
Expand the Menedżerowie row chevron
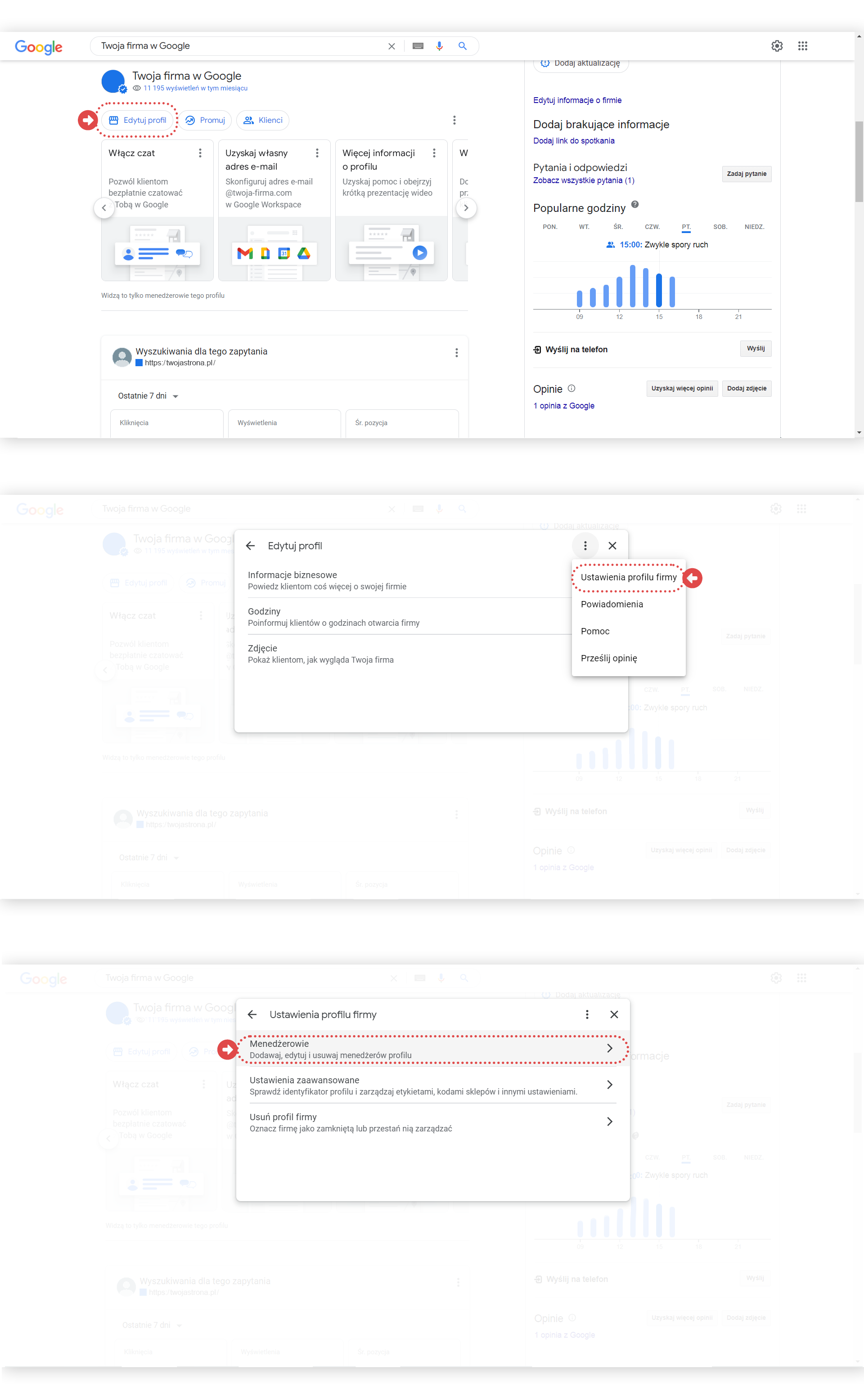point(609,1049)
